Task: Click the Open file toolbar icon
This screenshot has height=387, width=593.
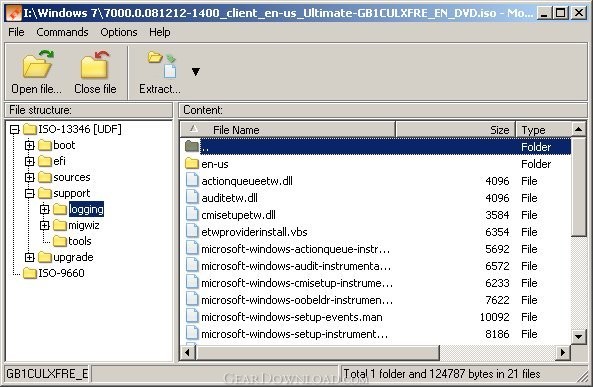Action: tap(38, 64)
